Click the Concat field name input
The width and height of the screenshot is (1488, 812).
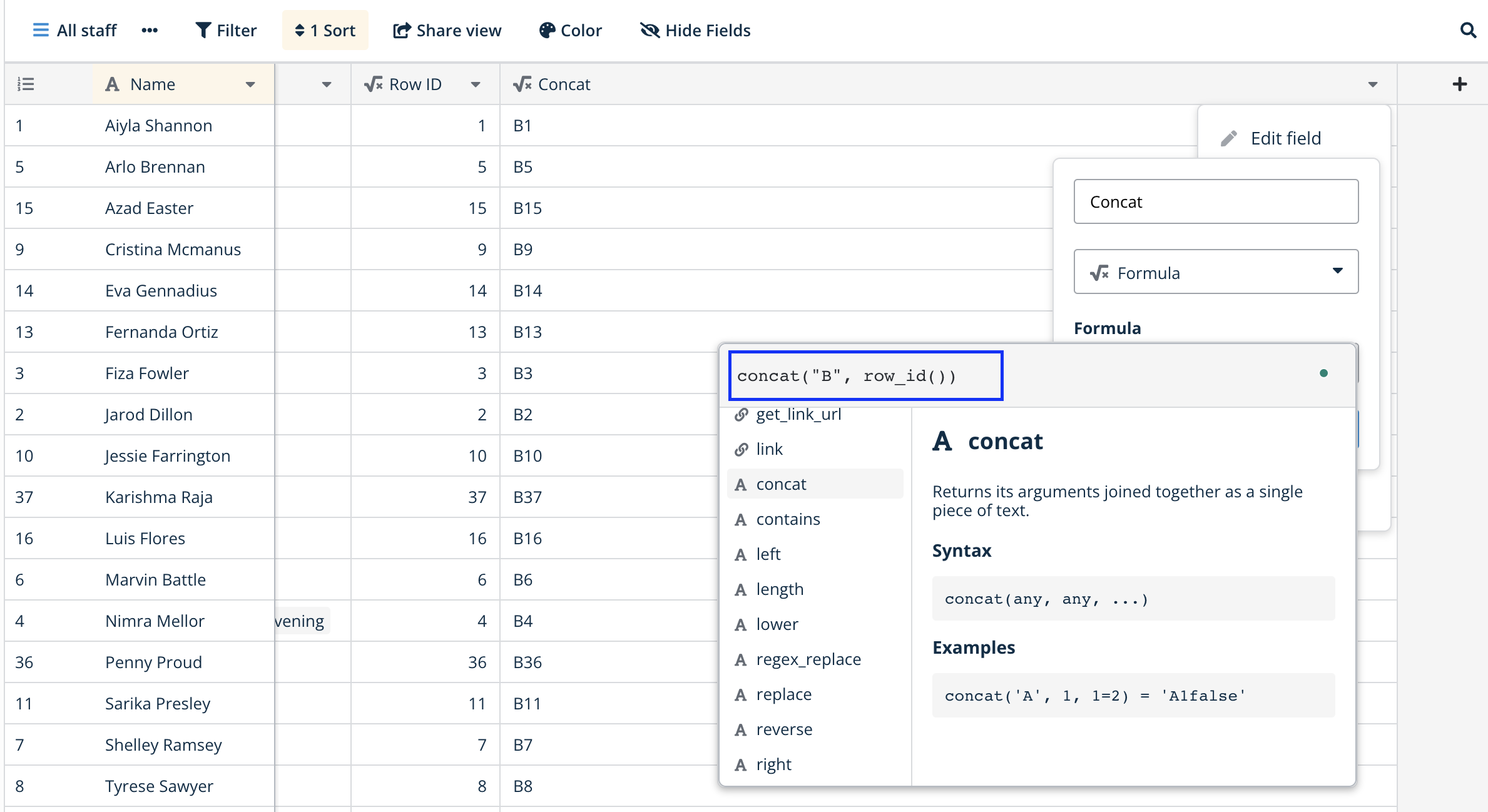coord(1216,201)
